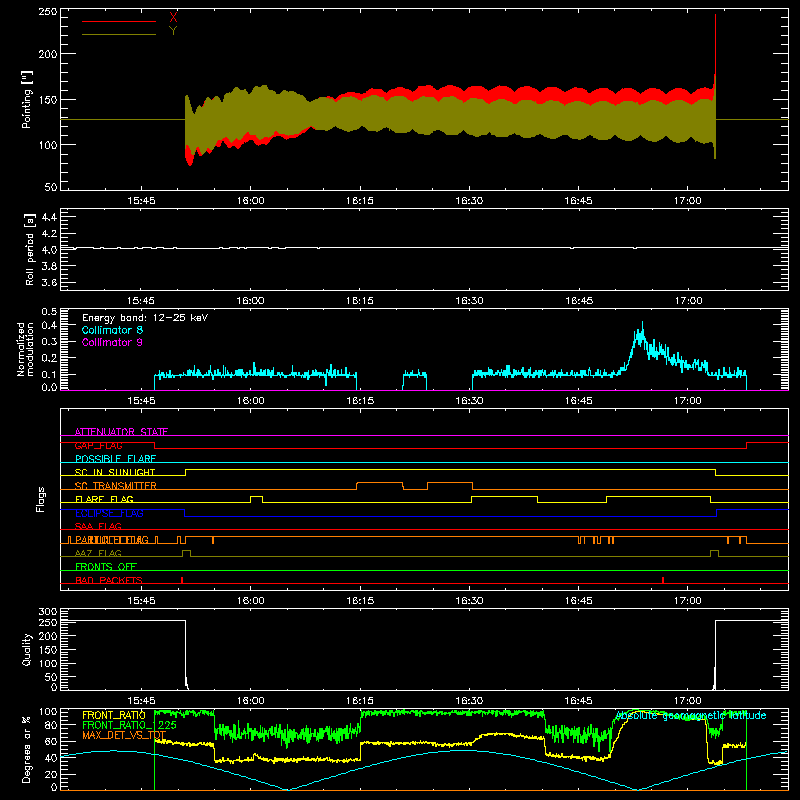This screenshot has width=800, height=800.
Task: Click the 16:00 time label under Pointing plot
Action: (x=251, y=201)
